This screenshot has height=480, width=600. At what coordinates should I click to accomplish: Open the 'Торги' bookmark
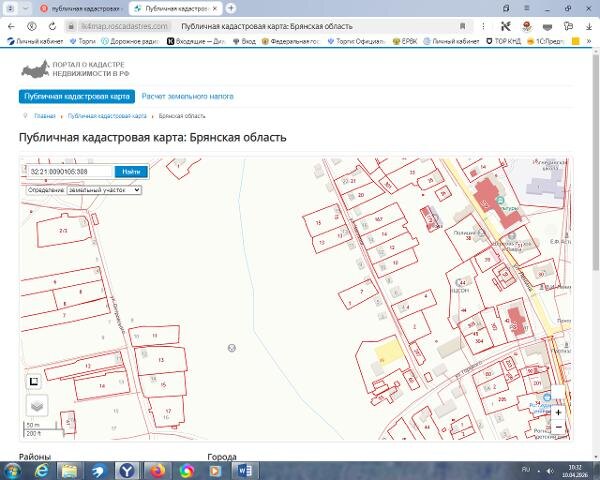pyautogui.click(x=83, y=41)
